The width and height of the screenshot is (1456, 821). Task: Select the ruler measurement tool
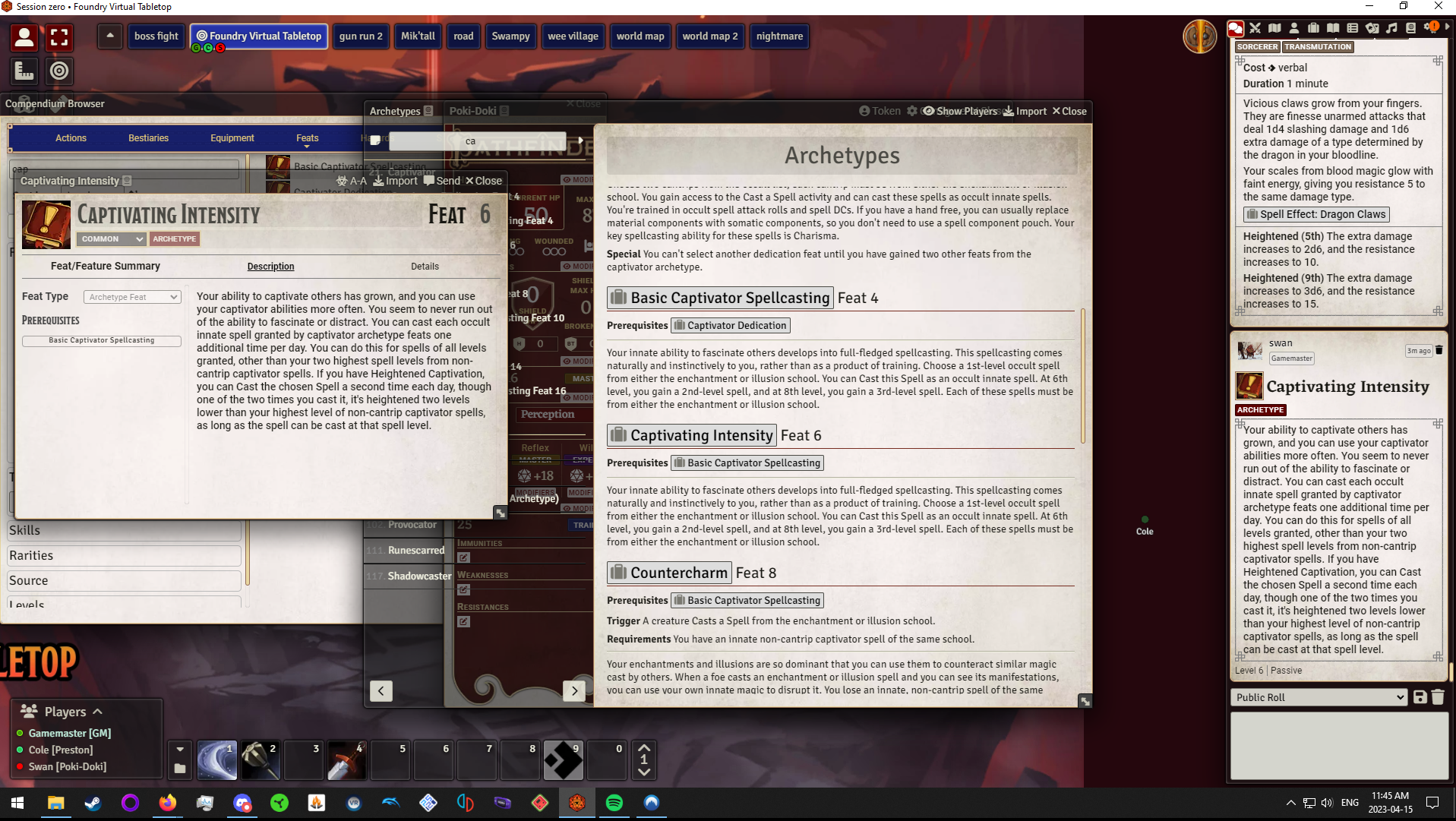pos(24,71)
